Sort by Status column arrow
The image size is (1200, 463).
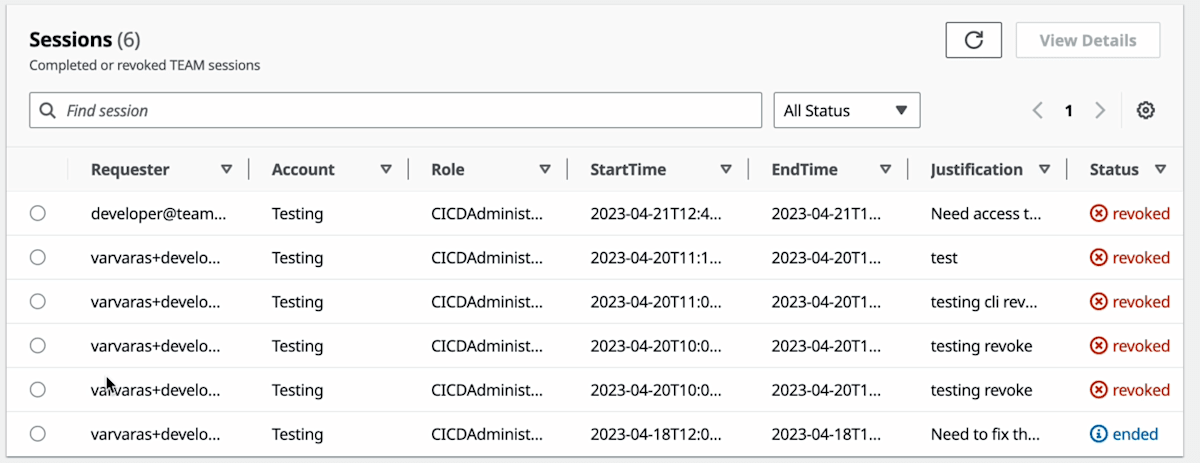(1160, 169)
